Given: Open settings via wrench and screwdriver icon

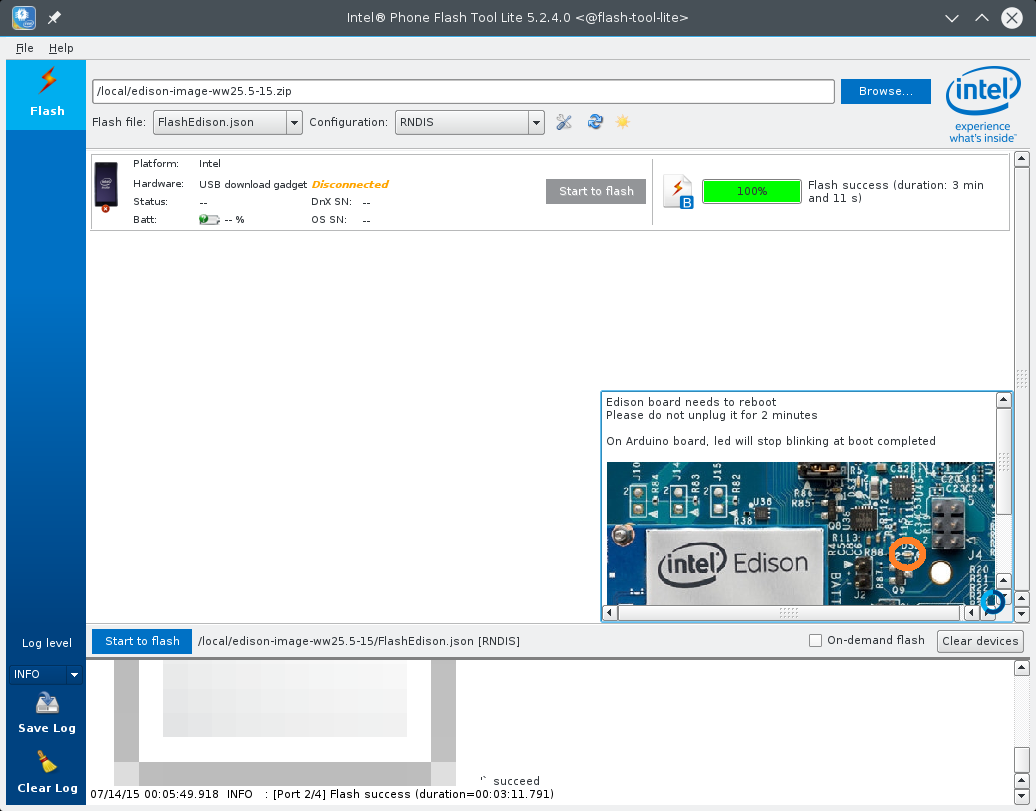Looking at the screenshot, I should coord(564,122).
